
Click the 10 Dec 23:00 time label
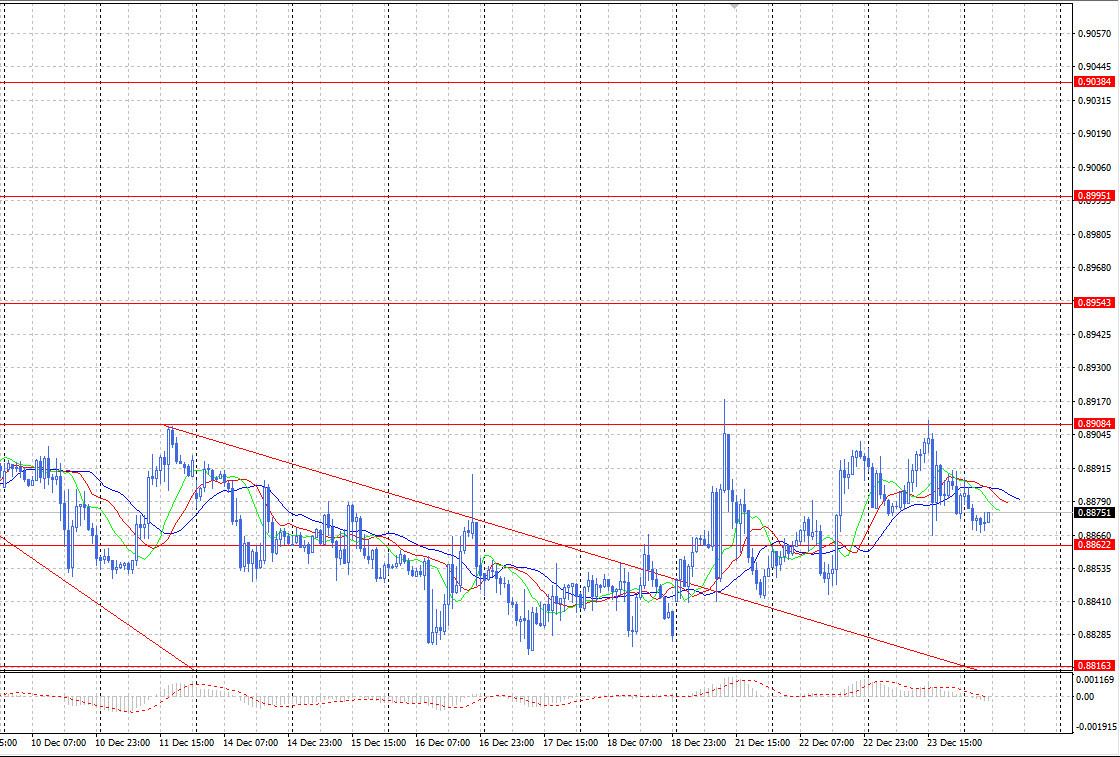123,743
